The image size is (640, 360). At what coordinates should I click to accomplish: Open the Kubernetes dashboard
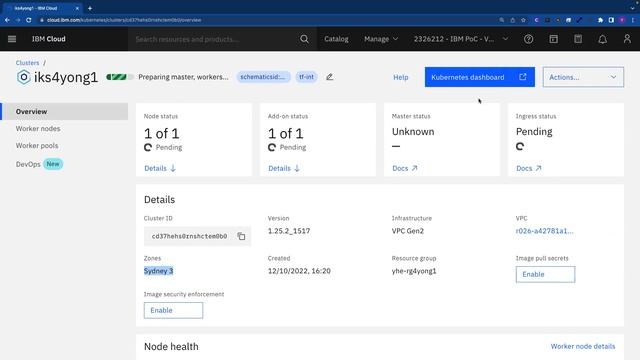point(480,77)
